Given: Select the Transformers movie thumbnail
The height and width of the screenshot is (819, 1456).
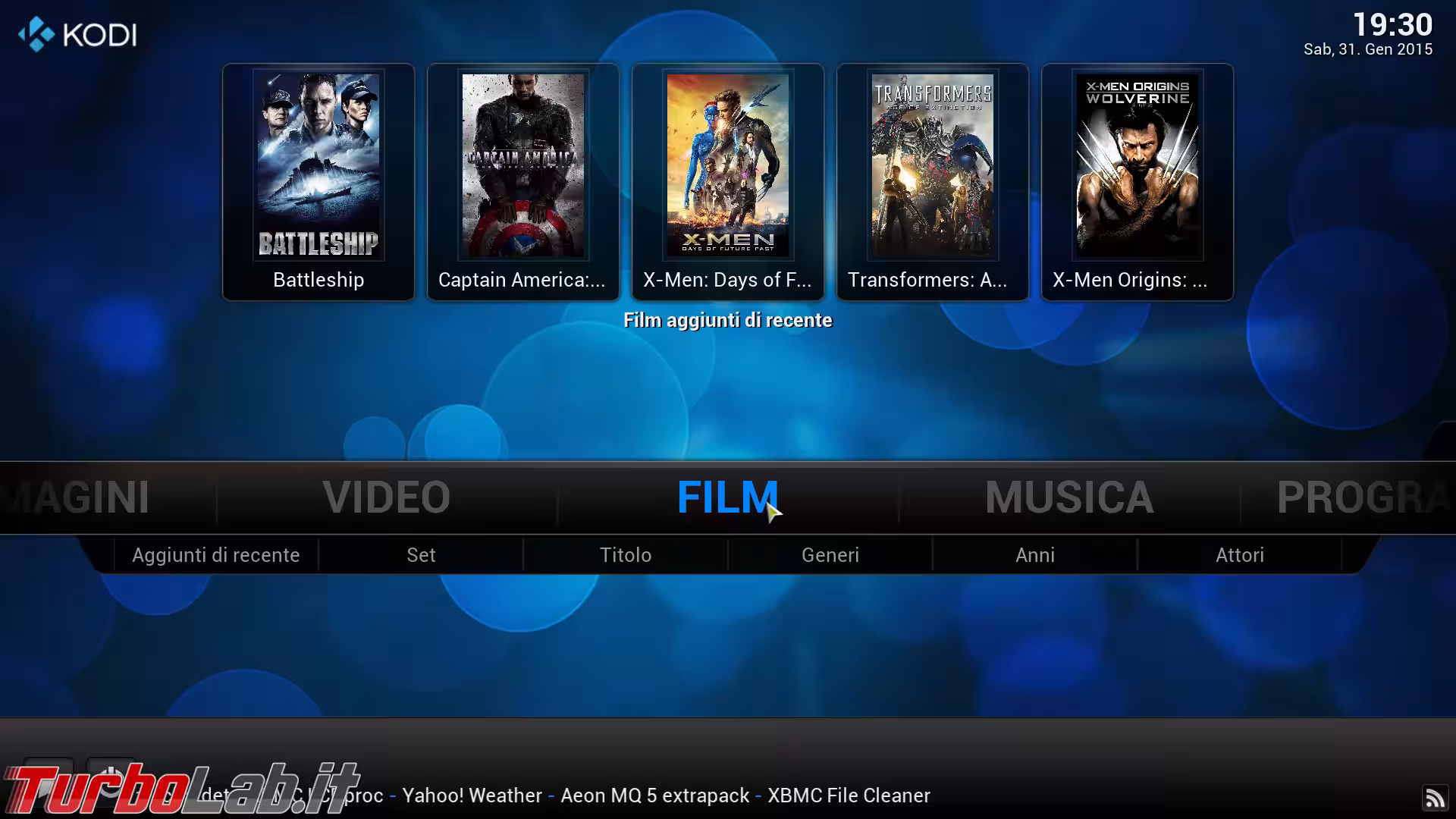Looking at the screenshot, I should pyautogui.click(x=932, y=165).
